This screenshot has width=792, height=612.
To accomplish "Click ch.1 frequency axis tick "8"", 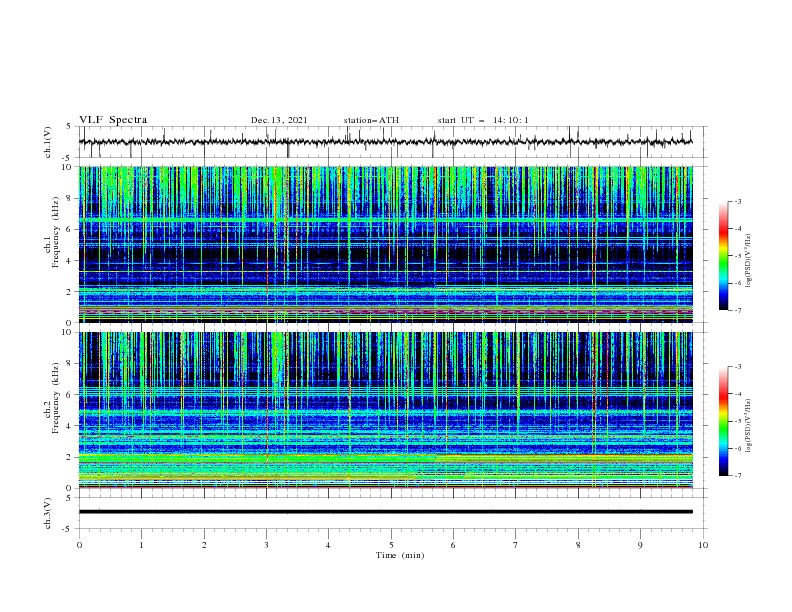I will pyautogui.click(x=70, y=198).
